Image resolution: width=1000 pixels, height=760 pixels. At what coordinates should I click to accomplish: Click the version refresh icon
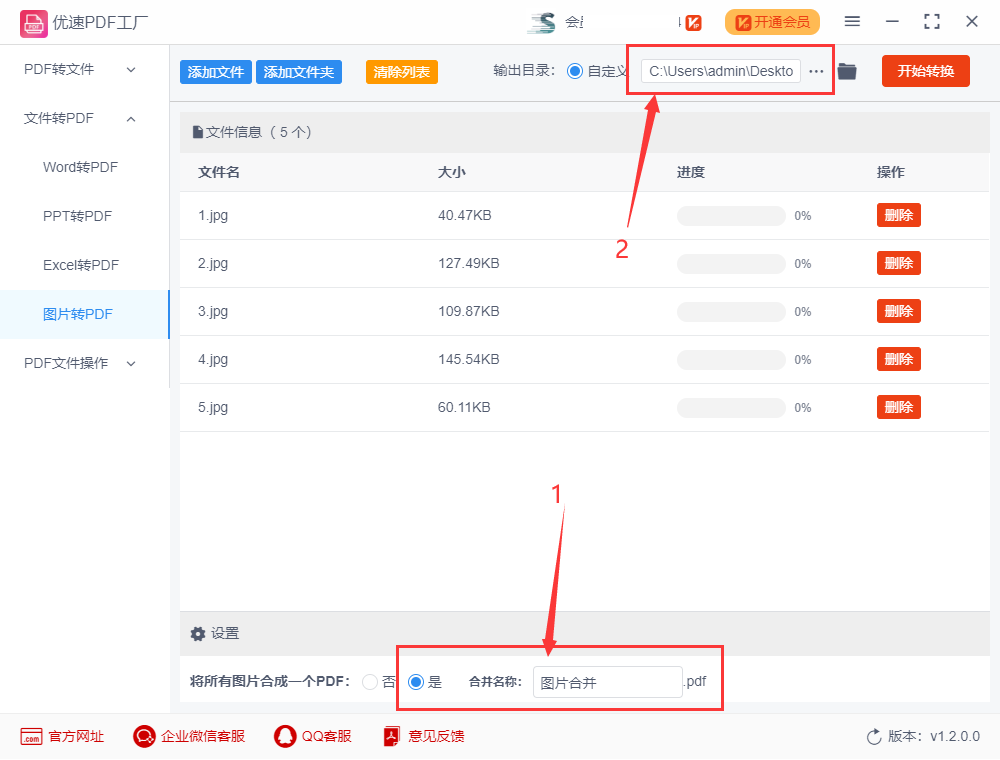[874, 737]
